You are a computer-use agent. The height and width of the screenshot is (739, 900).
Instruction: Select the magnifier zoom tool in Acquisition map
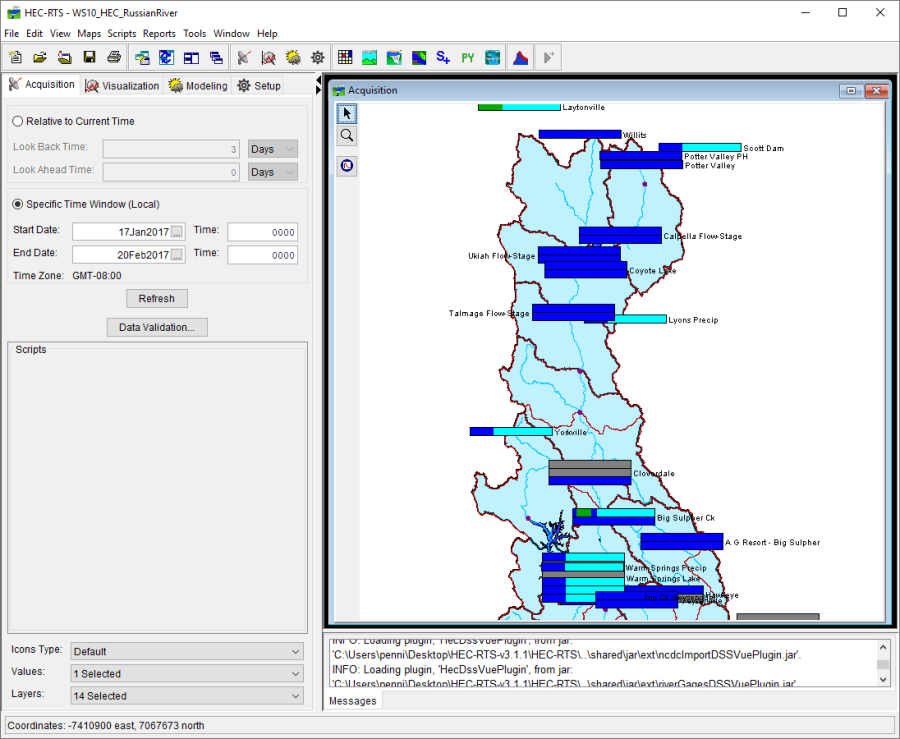coord(347,136)
